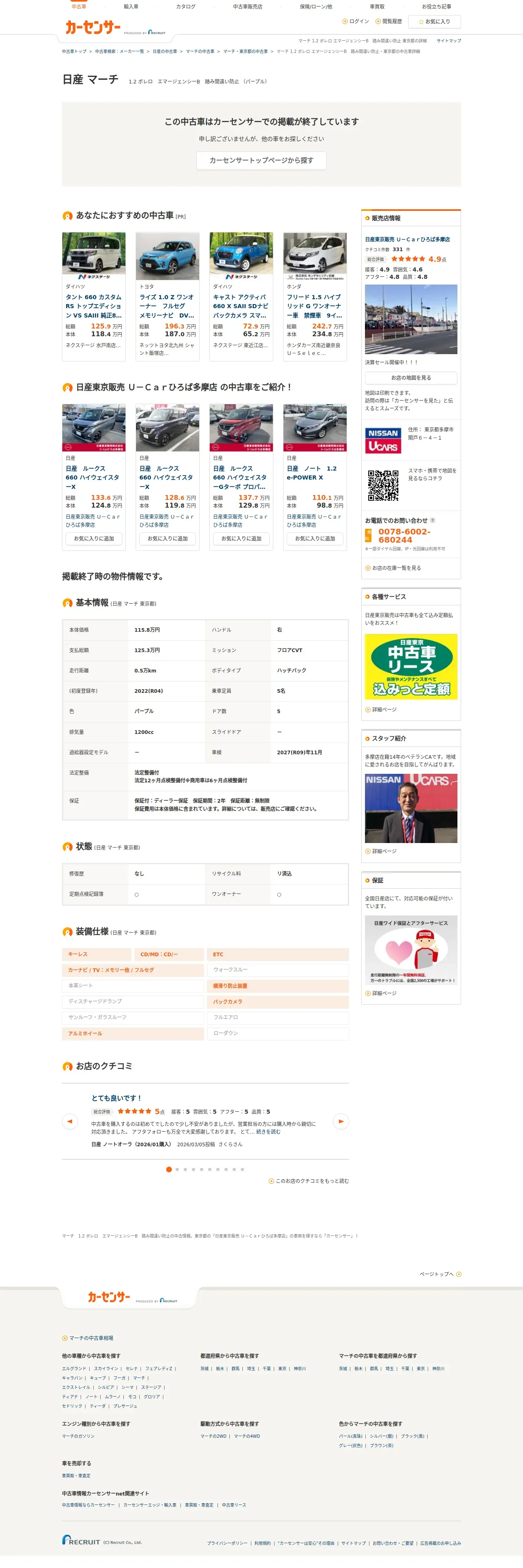Open 広告掲載のお申し込み footer link
Image resolution: width=523 pixels, height=1568 pixels.
click(440, 1543)
